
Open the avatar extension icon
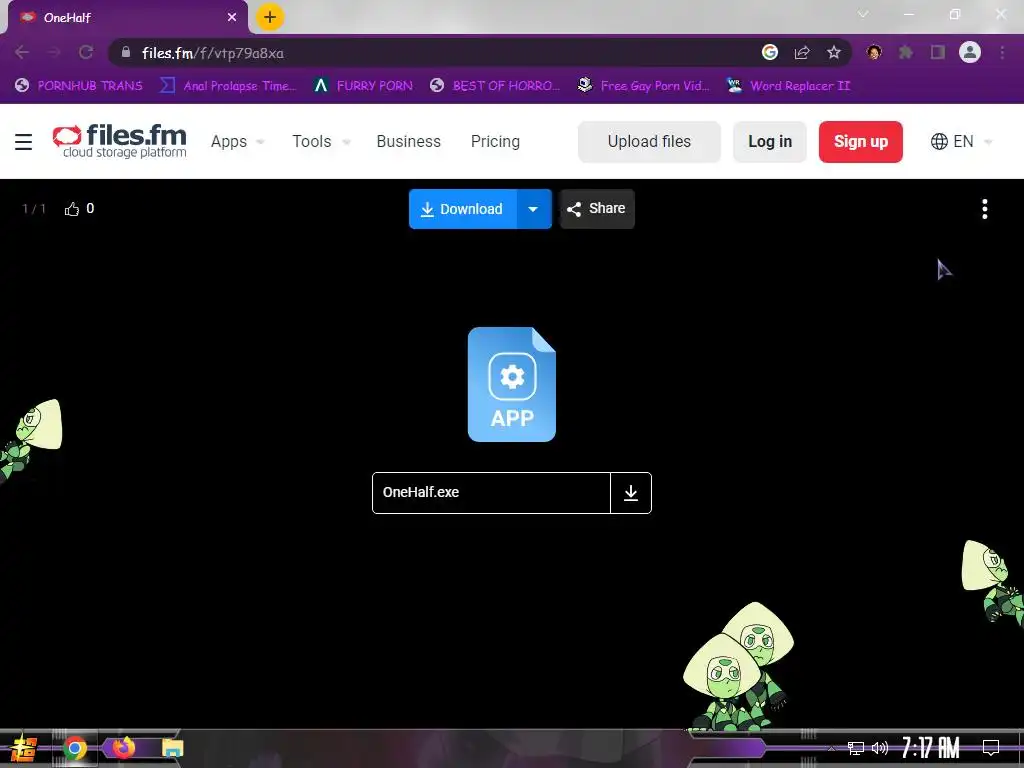[874, 52]
